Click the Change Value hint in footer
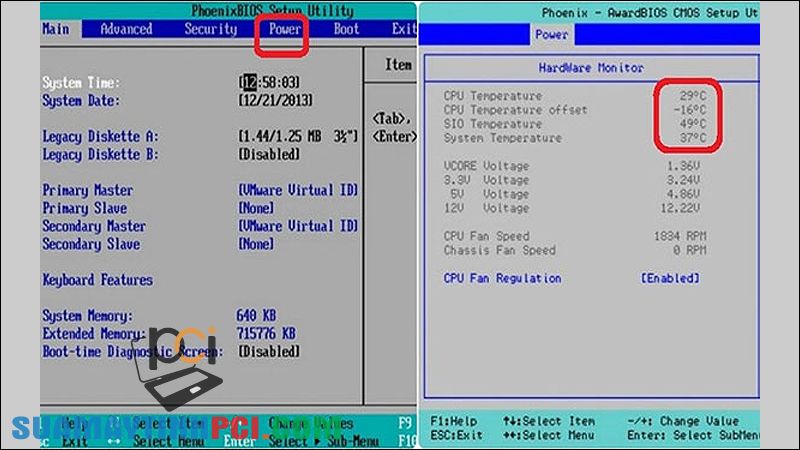Viewport: 800px width, 450px height. (683, 421)
